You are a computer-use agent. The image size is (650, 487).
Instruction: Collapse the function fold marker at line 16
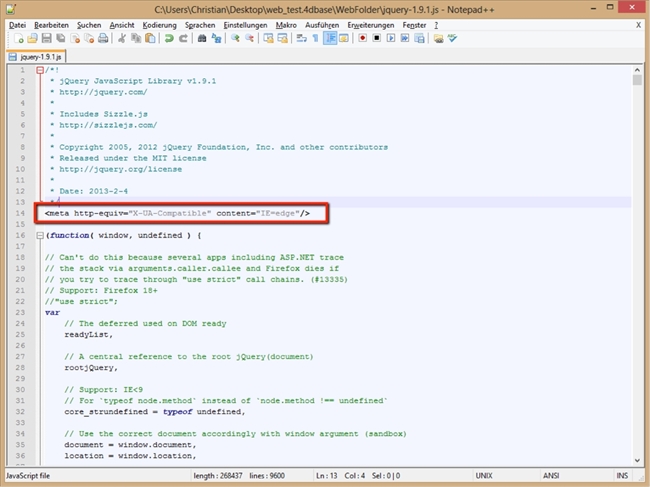pyautogui.click(x=39, y=235)
